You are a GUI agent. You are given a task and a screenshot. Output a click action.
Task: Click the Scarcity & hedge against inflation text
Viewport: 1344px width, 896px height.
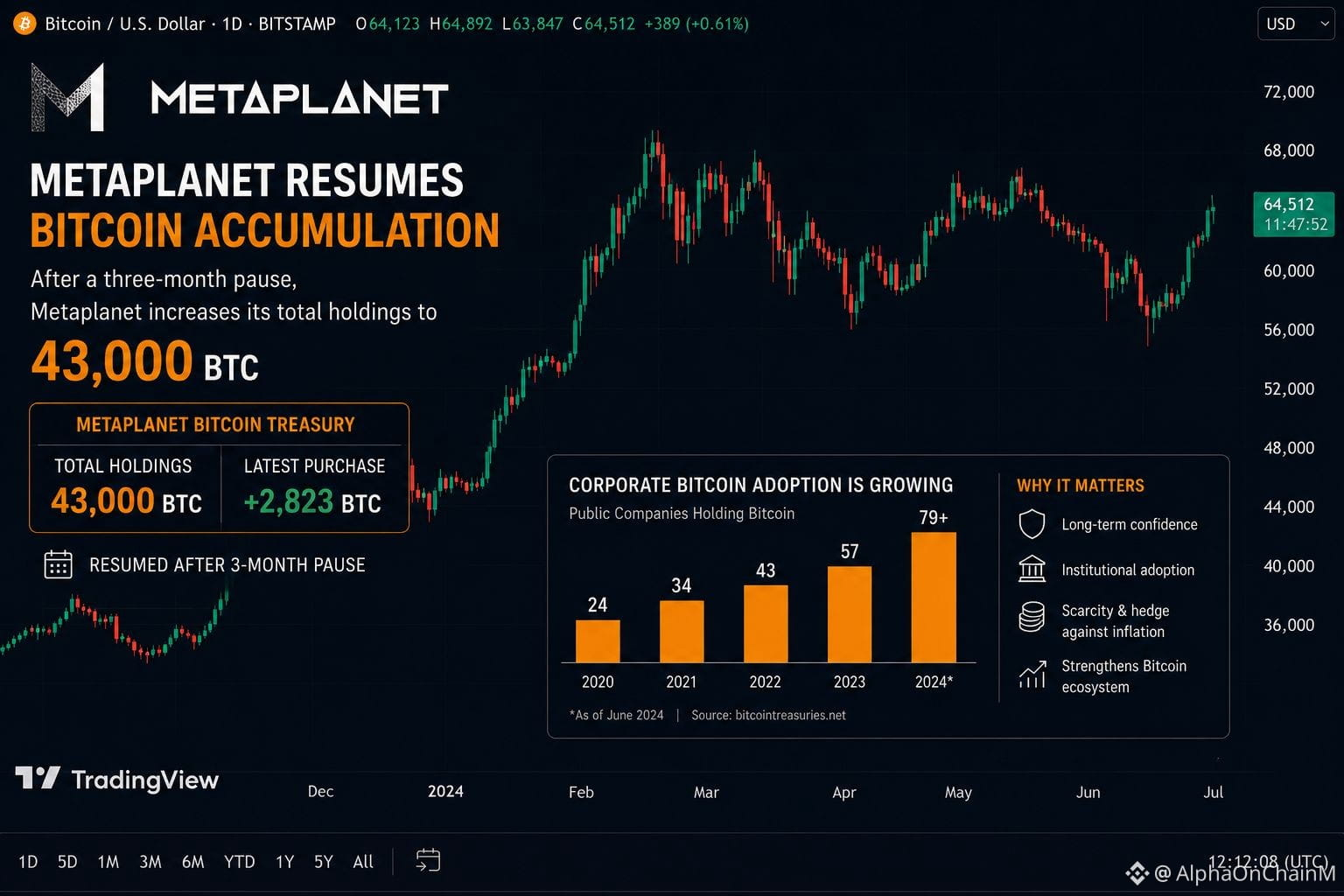(x=1116, y=621)
